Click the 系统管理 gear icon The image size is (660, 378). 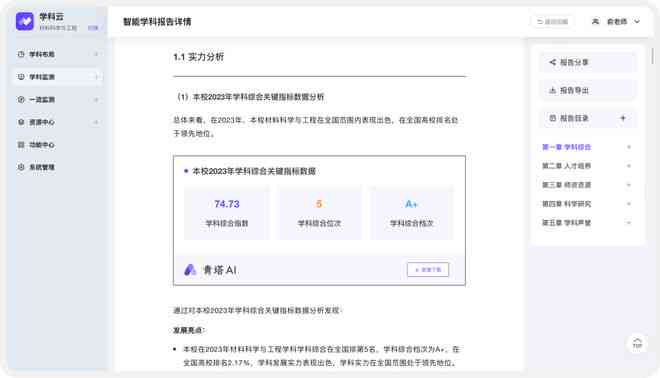(x=21, y=167)
